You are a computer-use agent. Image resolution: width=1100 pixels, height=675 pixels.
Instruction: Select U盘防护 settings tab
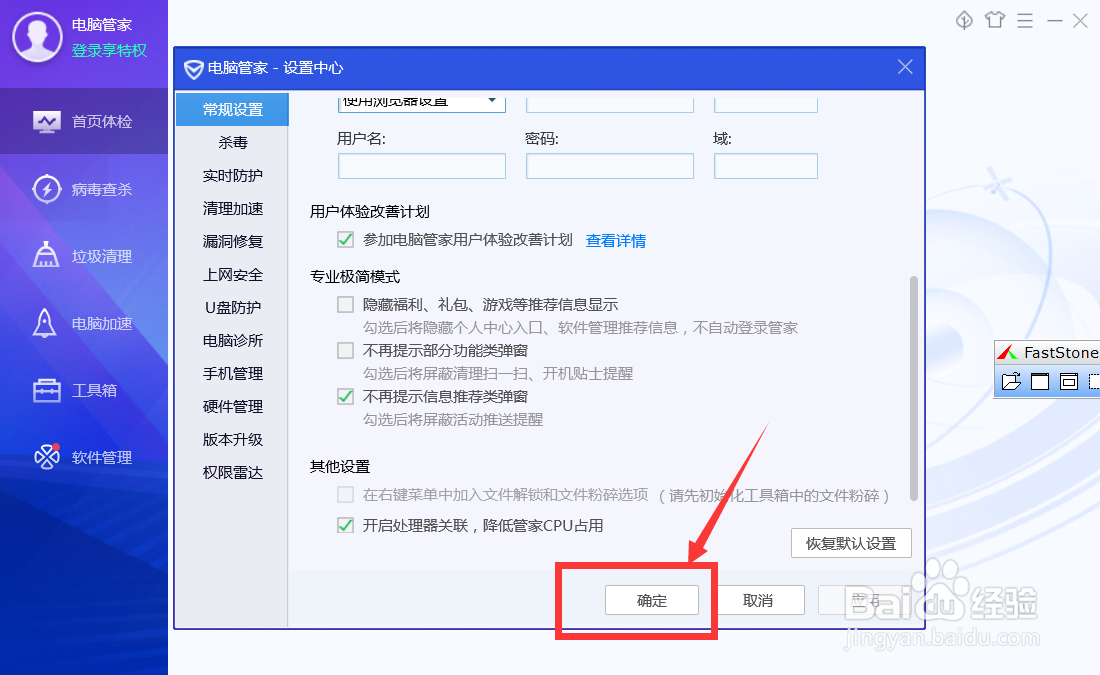[232, 307]
